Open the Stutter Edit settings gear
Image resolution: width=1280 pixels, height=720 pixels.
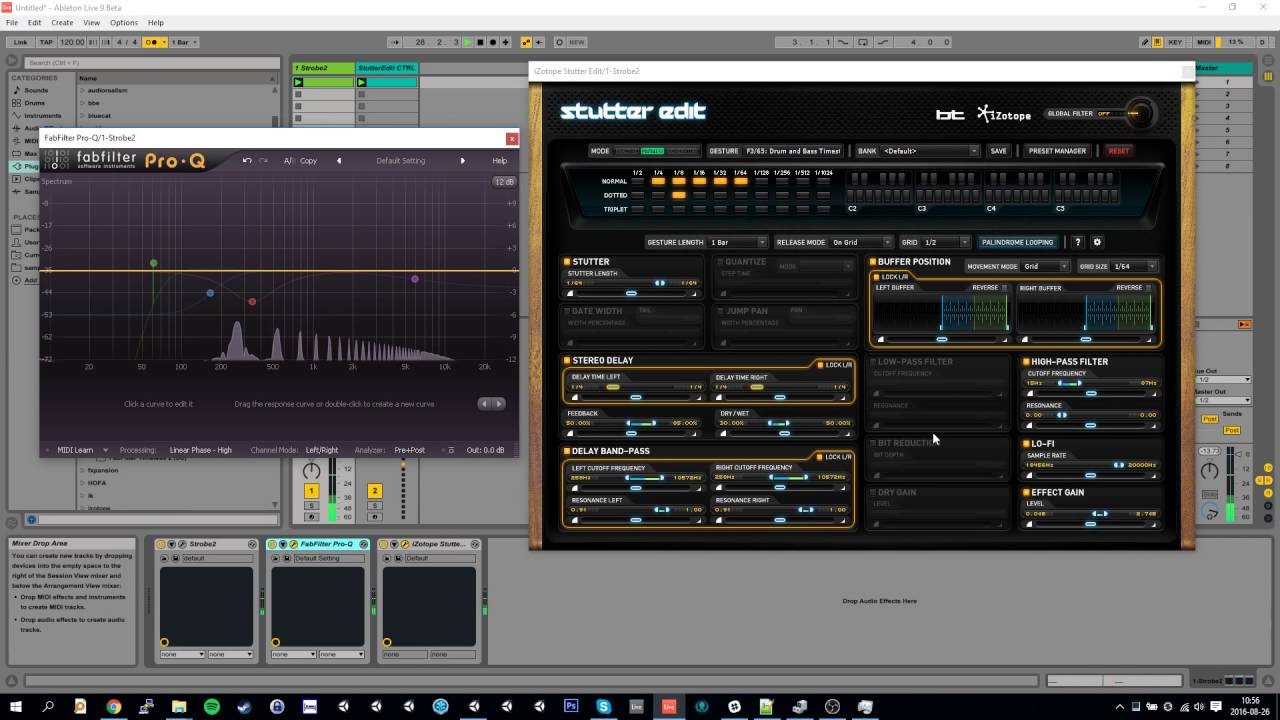[1097, 242]
